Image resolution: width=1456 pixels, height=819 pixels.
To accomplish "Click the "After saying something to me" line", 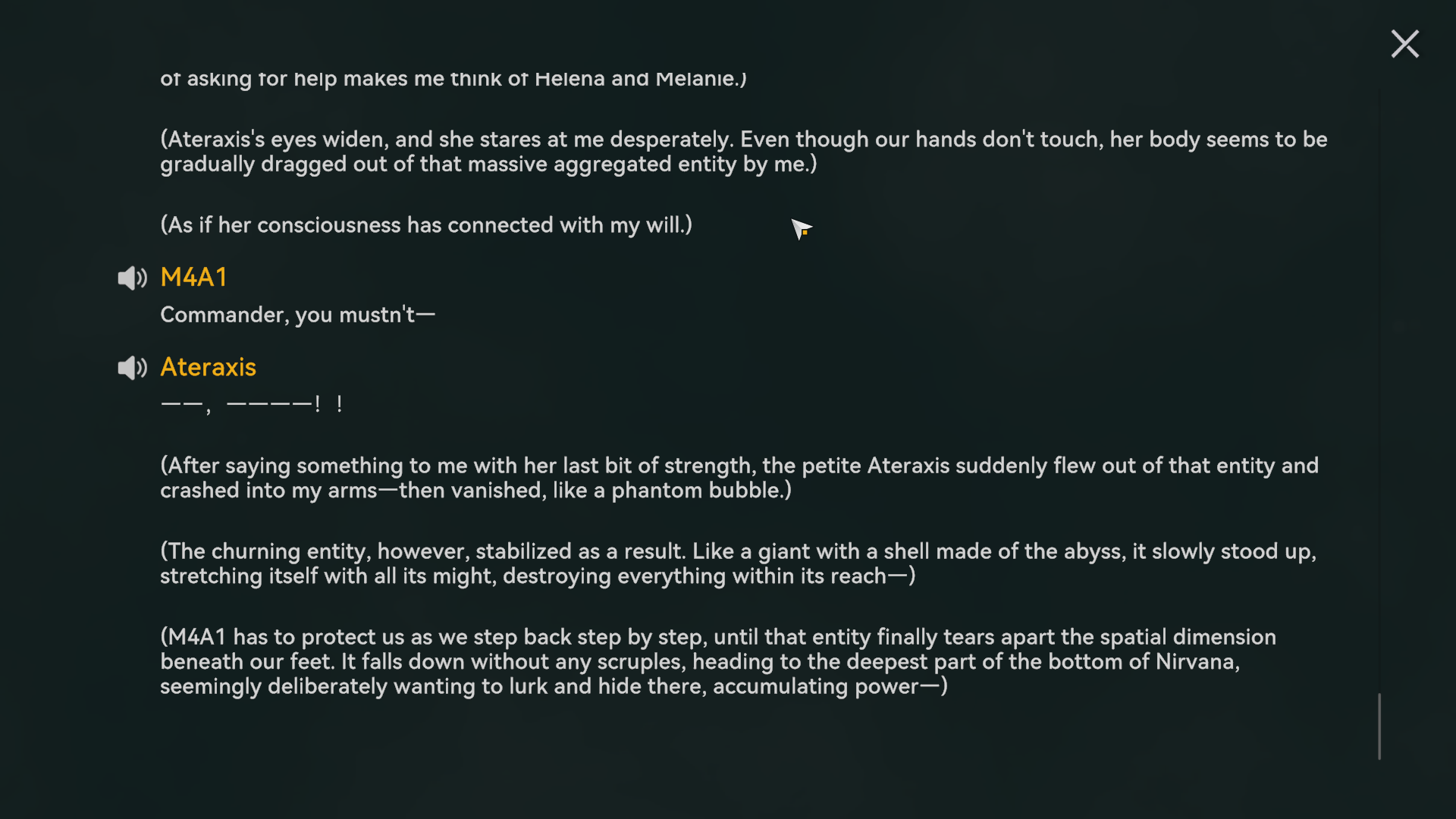I will [739, 466].
